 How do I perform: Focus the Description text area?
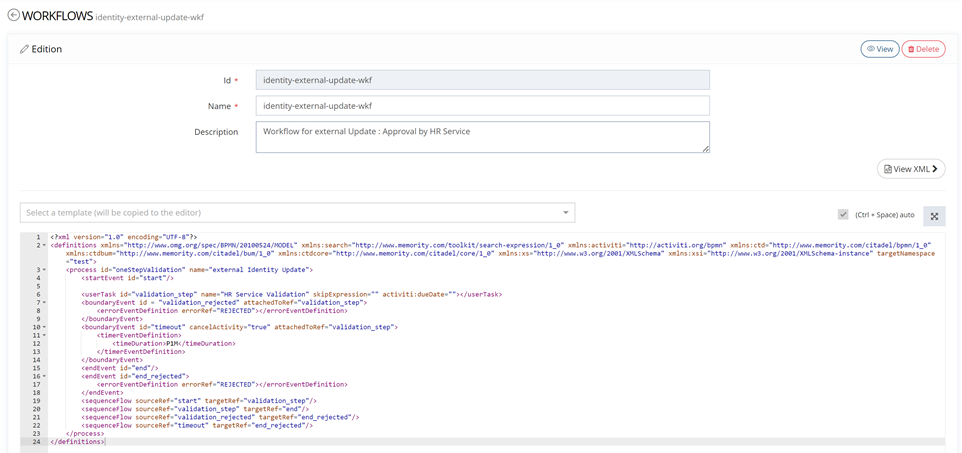click(x=482, y=137)
